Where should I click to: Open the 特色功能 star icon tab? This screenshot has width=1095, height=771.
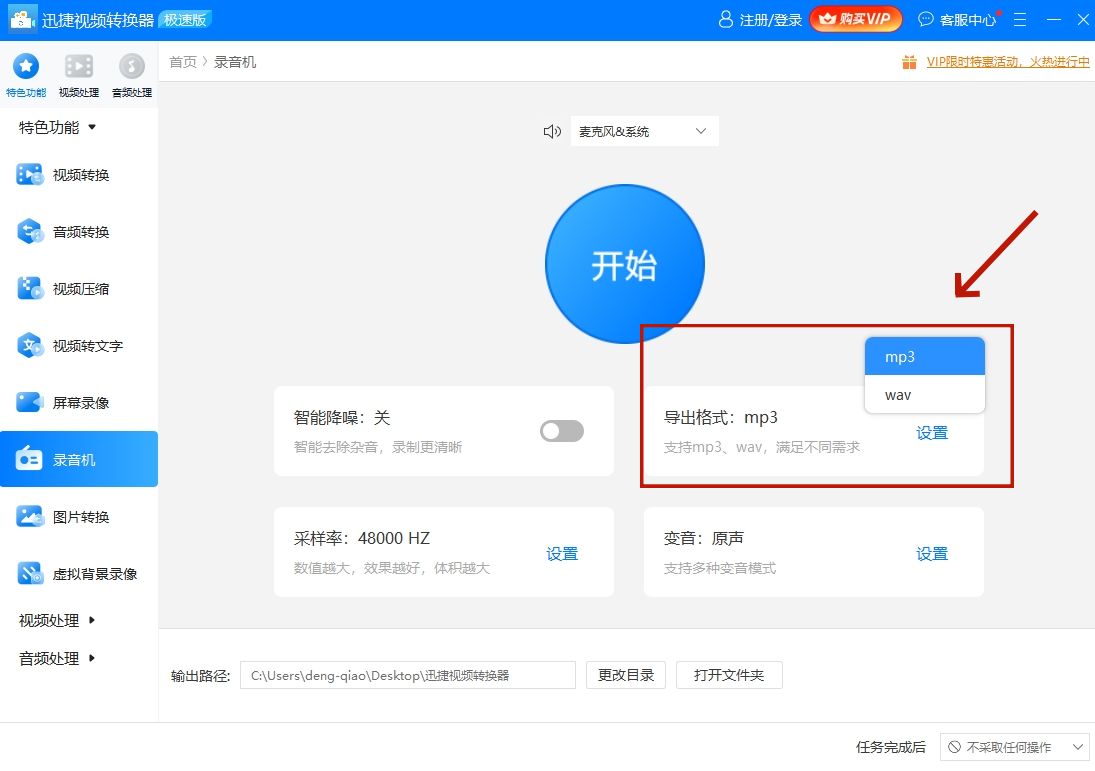coord(26,66)
